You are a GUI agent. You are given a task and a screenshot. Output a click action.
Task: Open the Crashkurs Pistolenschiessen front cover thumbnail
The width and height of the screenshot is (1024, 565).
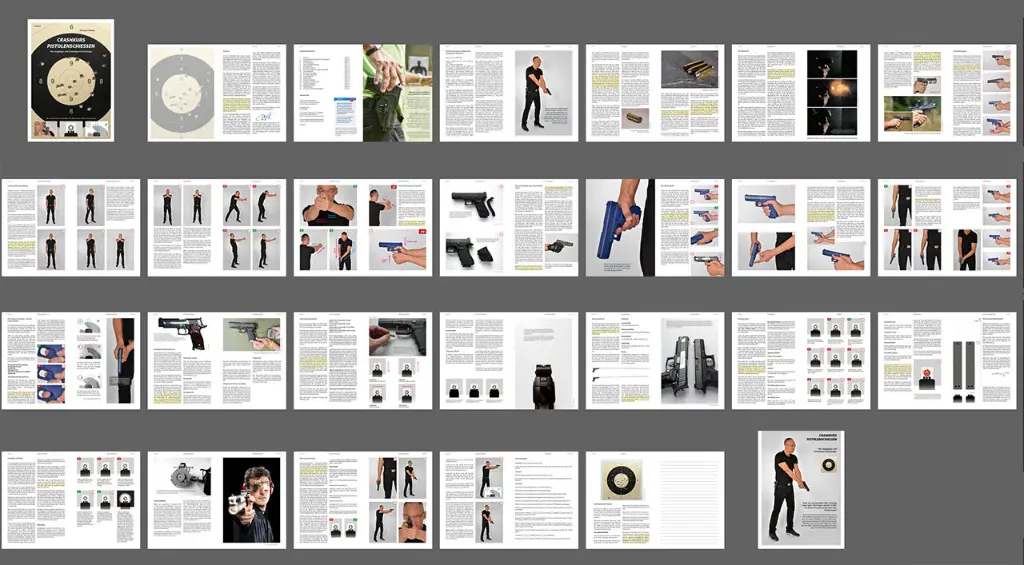pyautogui.click(x=71, y=80)
